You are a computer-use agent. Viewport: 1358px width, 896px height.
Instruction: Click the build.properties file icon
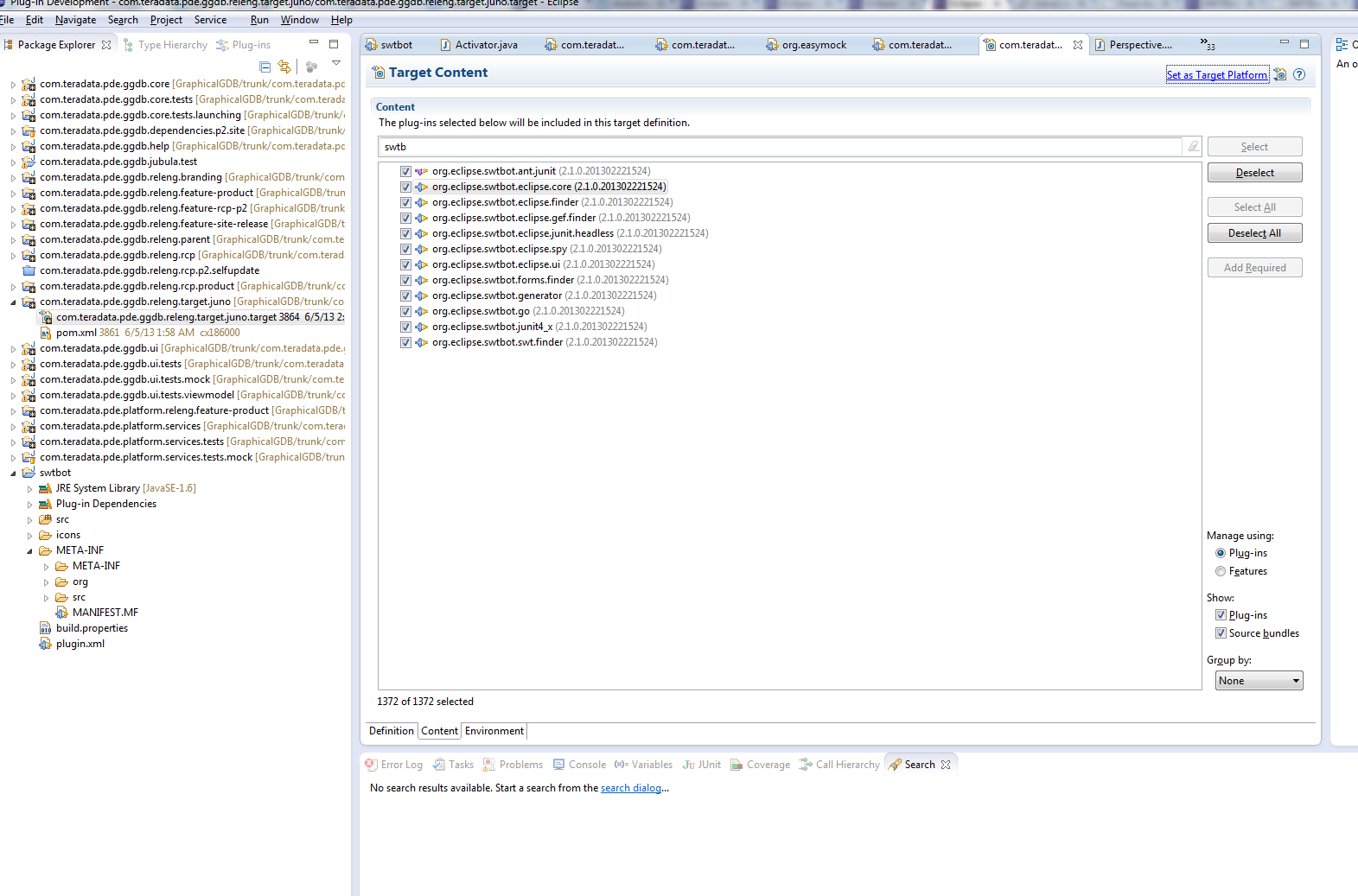45,628
